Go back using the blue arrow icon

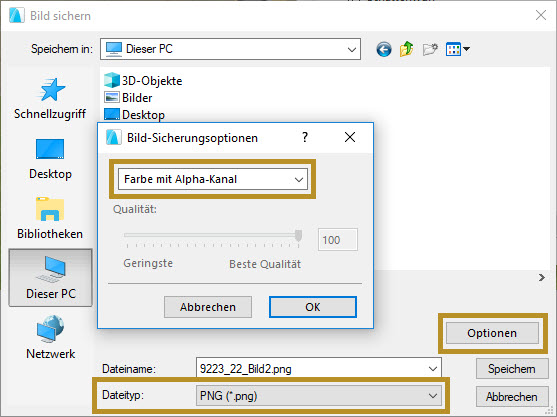pos(384,49)
